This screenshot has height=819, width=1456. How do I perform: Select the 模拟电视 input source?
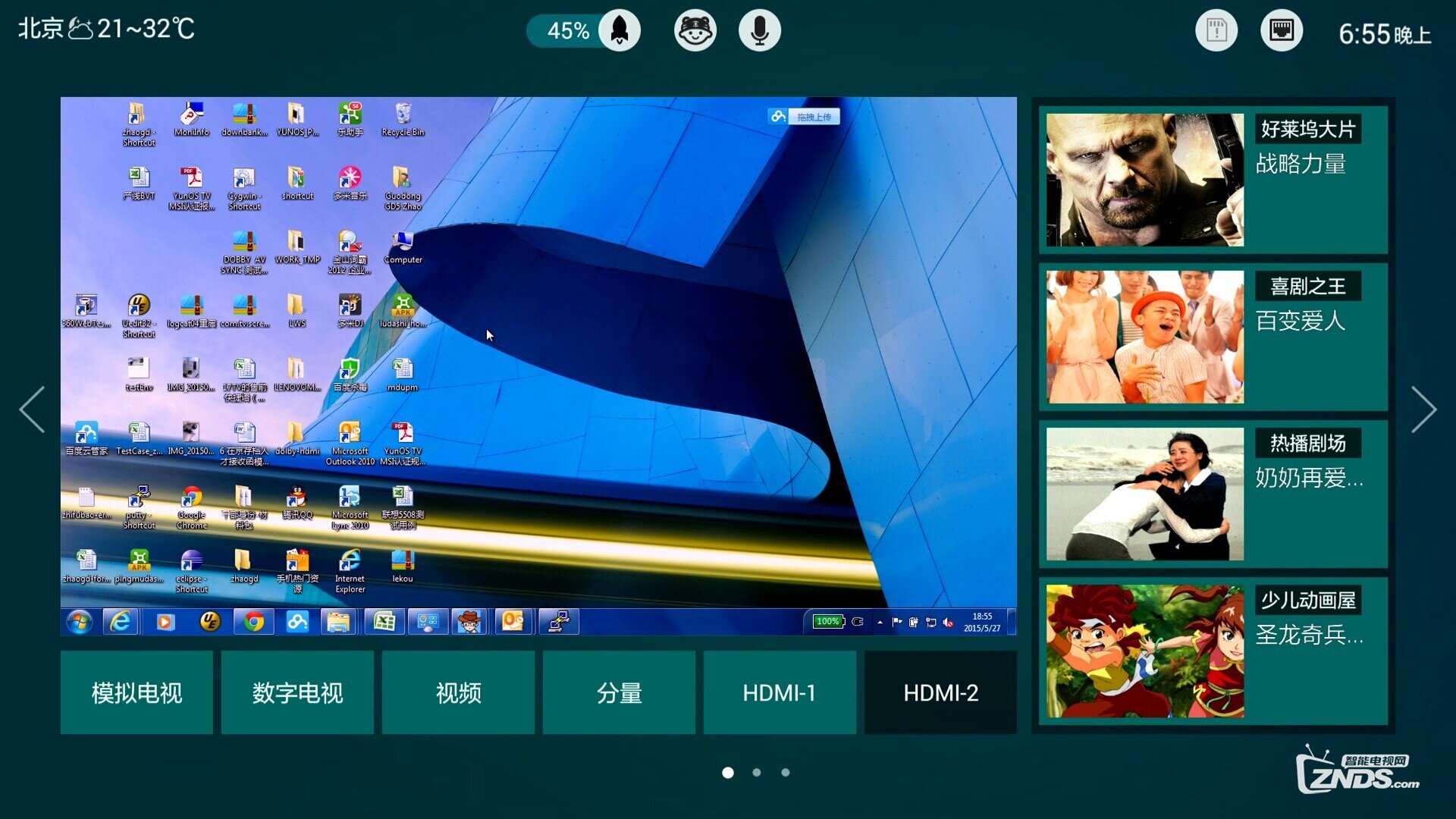136,692
